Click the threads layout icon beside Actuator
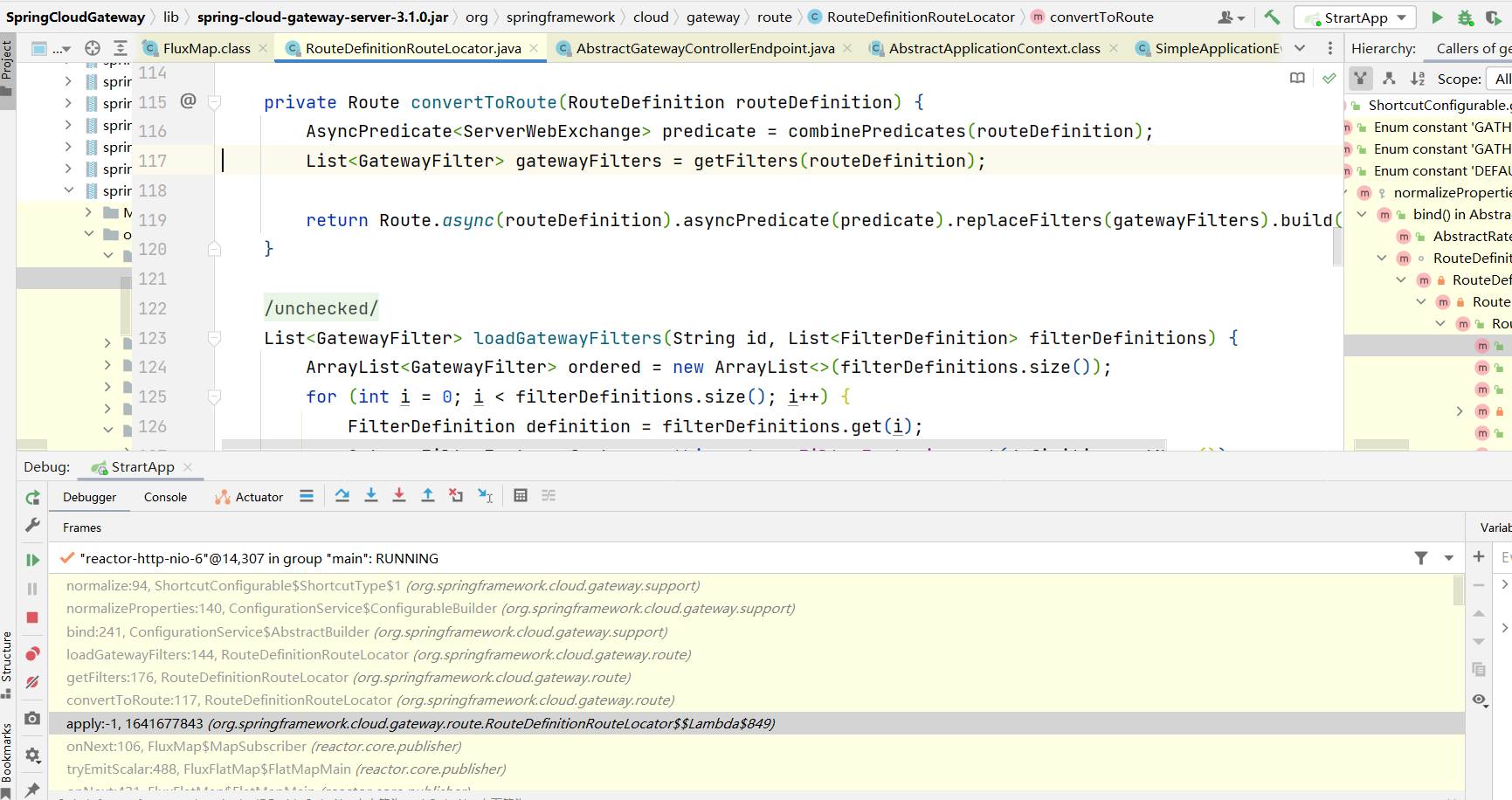The width and height of the screenshot is (1512, 800). point(307,496)
